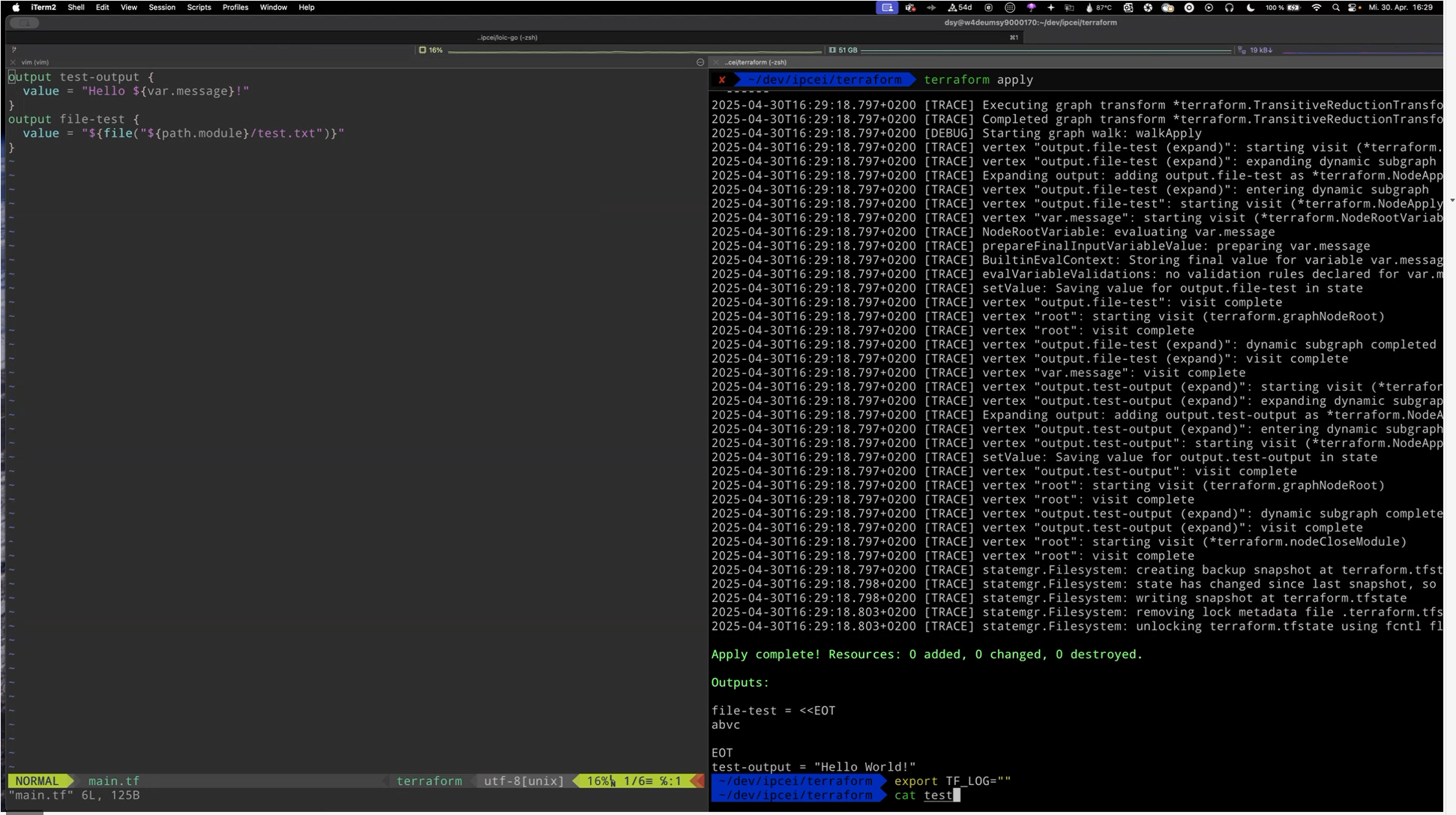Viewport: 1456px width, 815px height.
Task: Show the 87°C temperature monitor
Action: coord(1098,7)
